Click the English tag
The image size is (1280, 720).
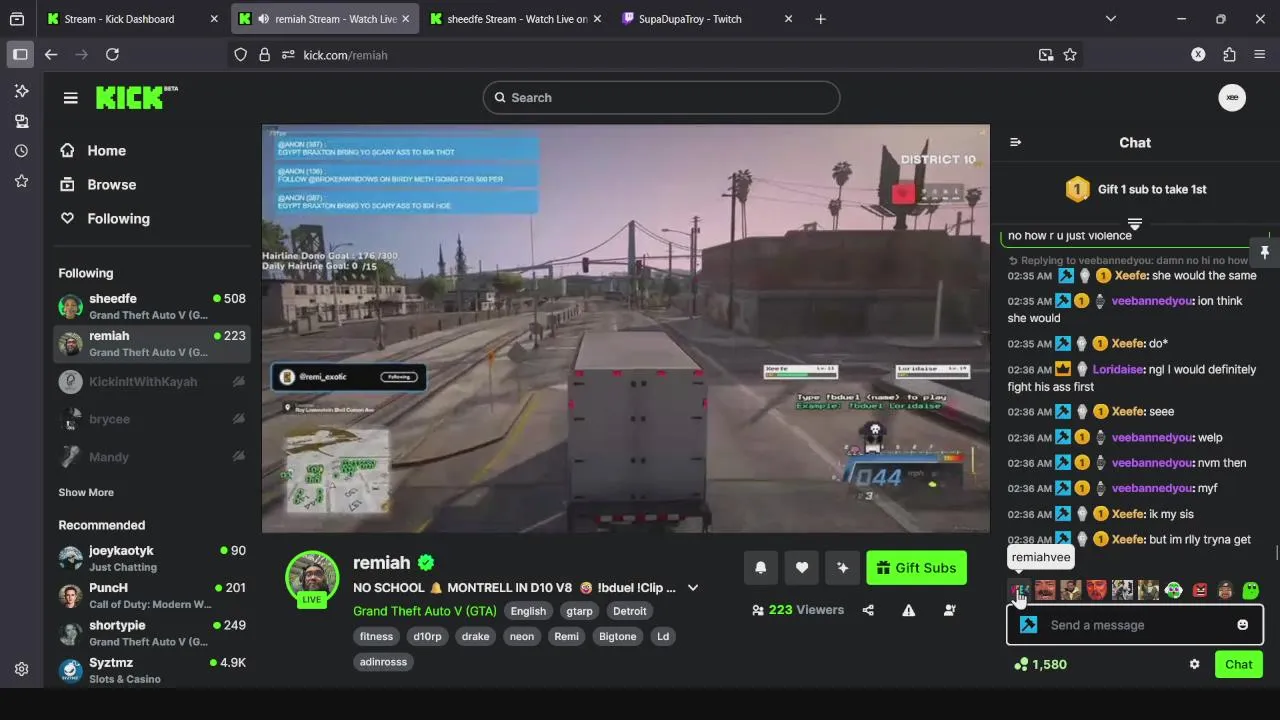(x=528, y=611)
